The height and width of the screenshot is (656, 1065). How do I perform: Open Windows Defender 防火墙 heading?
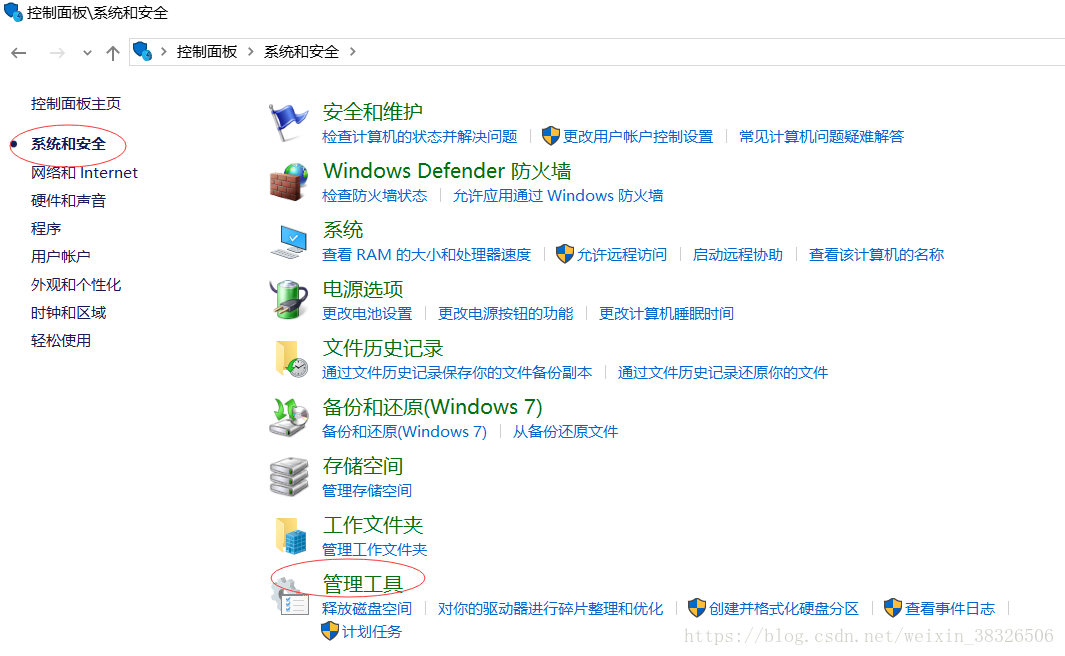click(447, 170)
